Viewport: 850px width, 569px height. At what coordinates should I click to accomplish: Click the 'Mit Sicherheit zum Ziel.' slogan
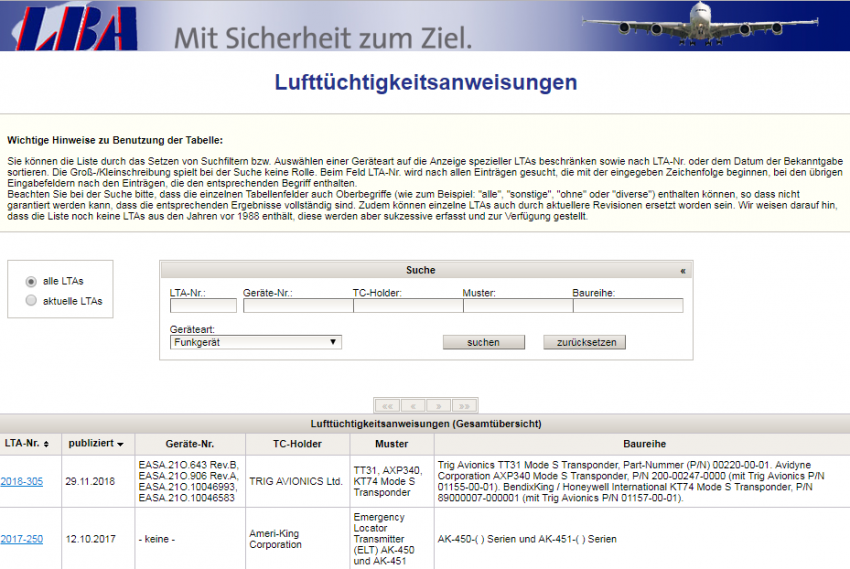323,38
